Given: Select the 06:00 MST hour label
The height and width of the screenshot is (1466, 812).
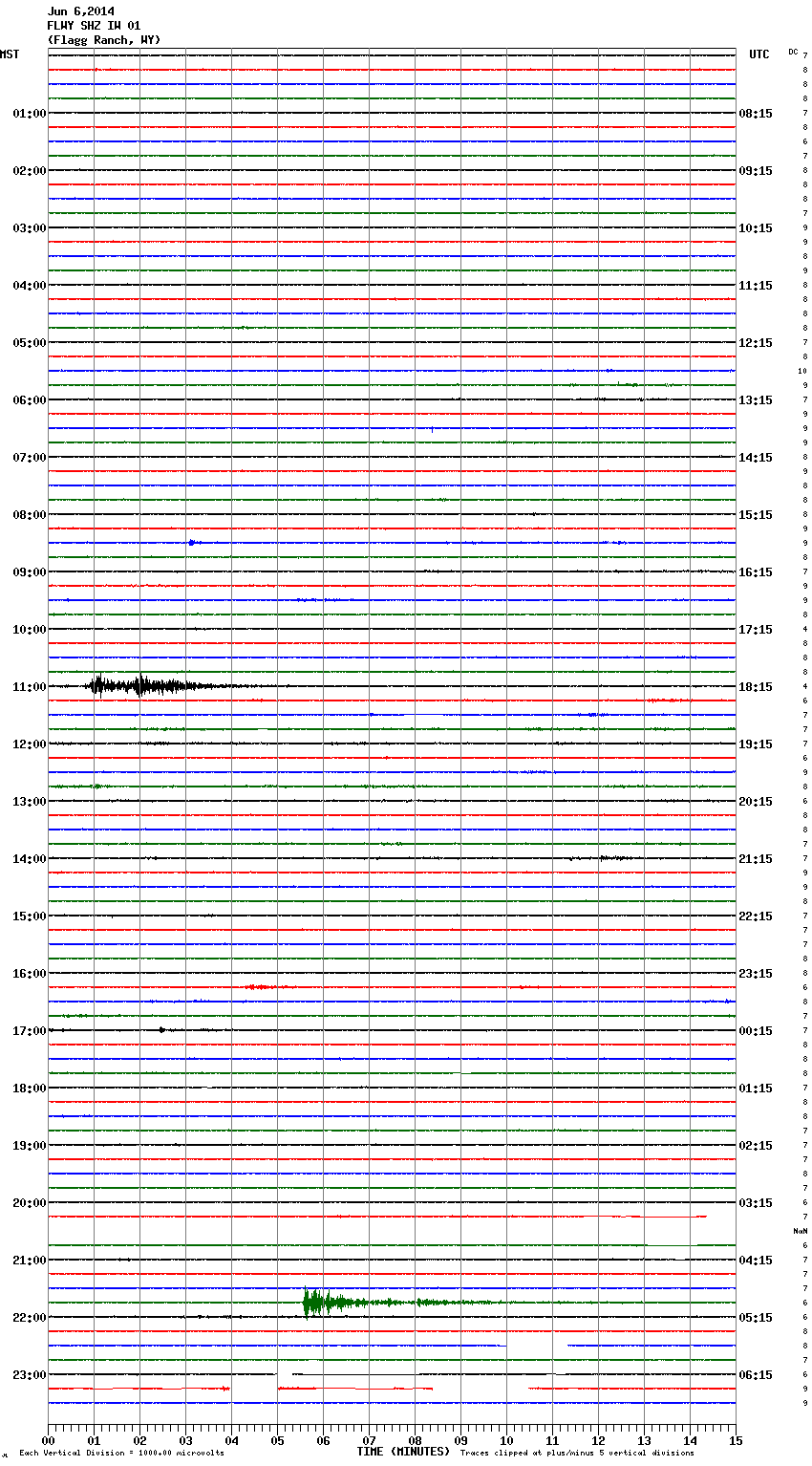Looking at the screenshot, I should [x=30, y=400].
